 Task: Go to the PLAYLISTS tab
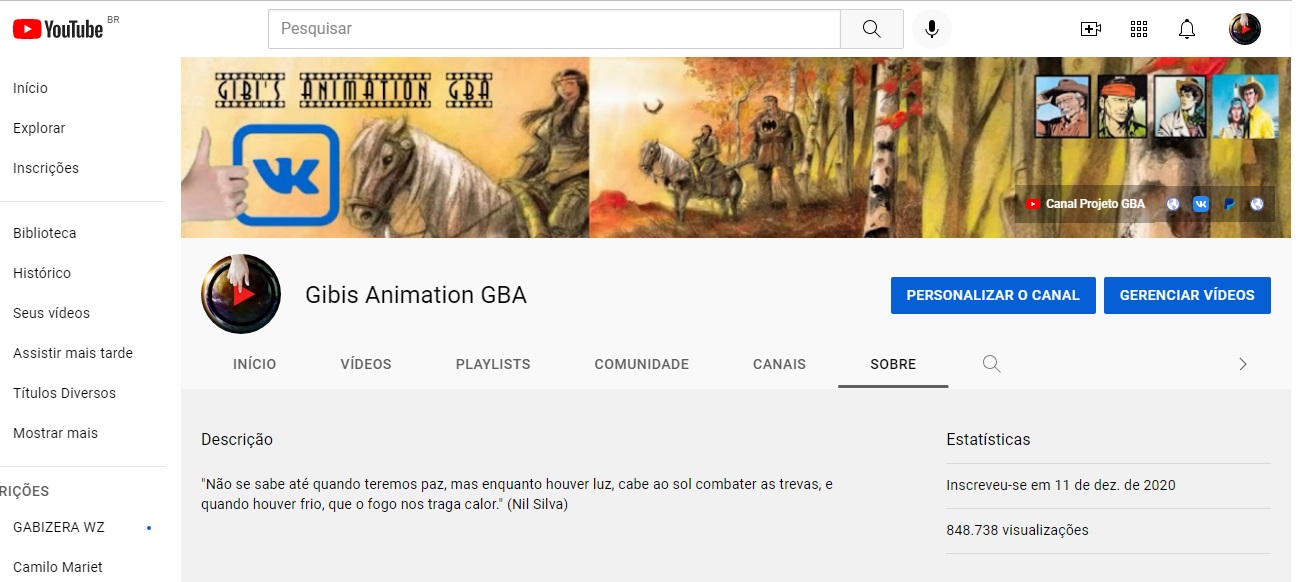(x=493, y=364)
